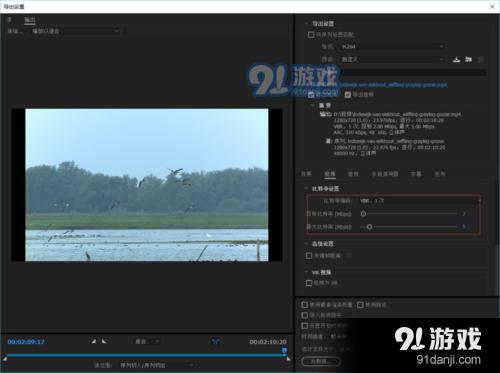
Task: Enable the Use Previews checkbox
Action: coord(360,305)
